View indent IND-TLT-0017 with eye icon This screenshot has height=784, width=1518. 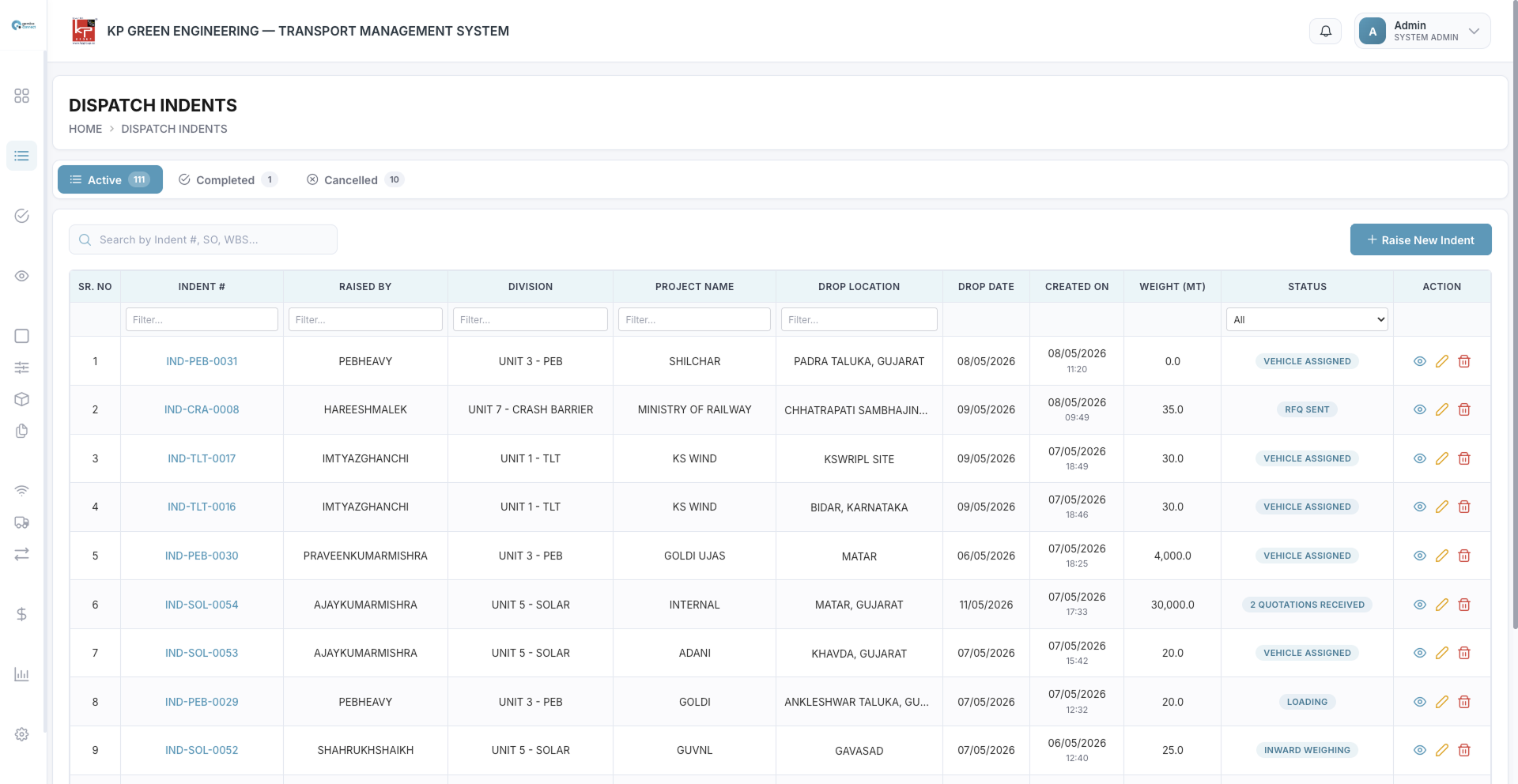[x=1420, y=458]
